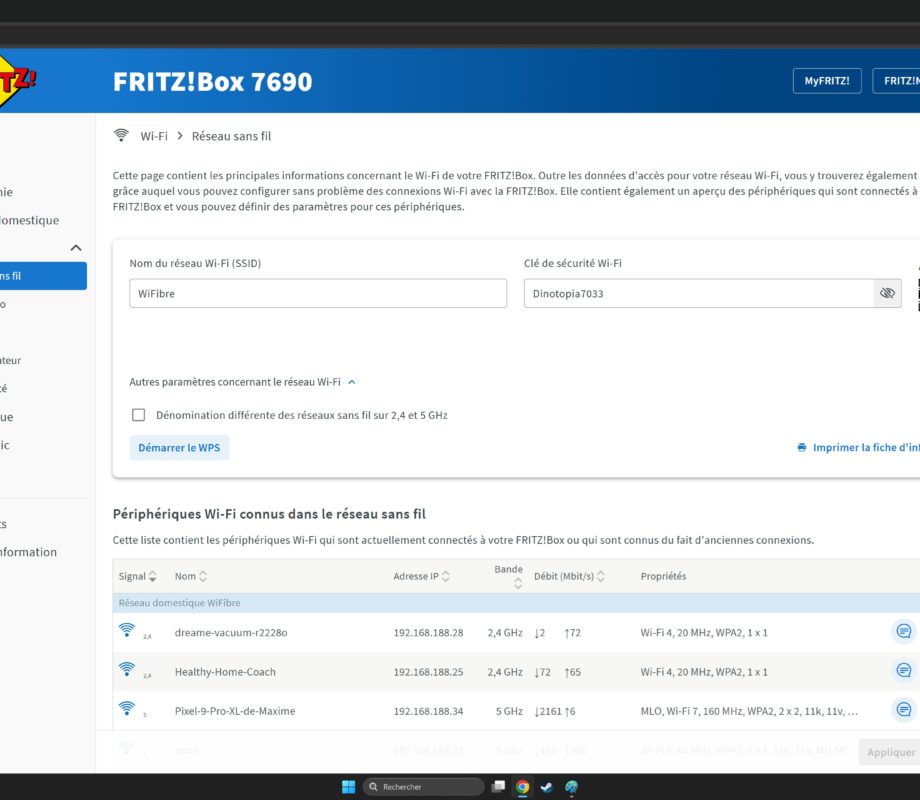Click MLO, Wi-Fi 7 properties text

(x=749, y=711)
